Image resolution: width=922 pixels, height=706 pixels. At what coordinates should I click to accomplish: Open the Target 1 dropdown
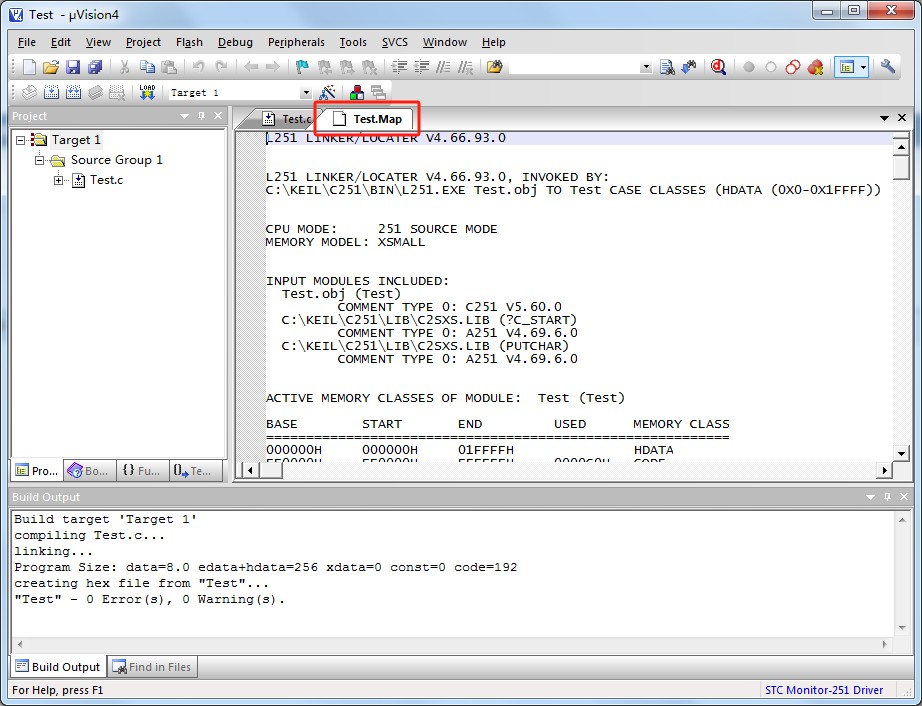tap(306, 93)
